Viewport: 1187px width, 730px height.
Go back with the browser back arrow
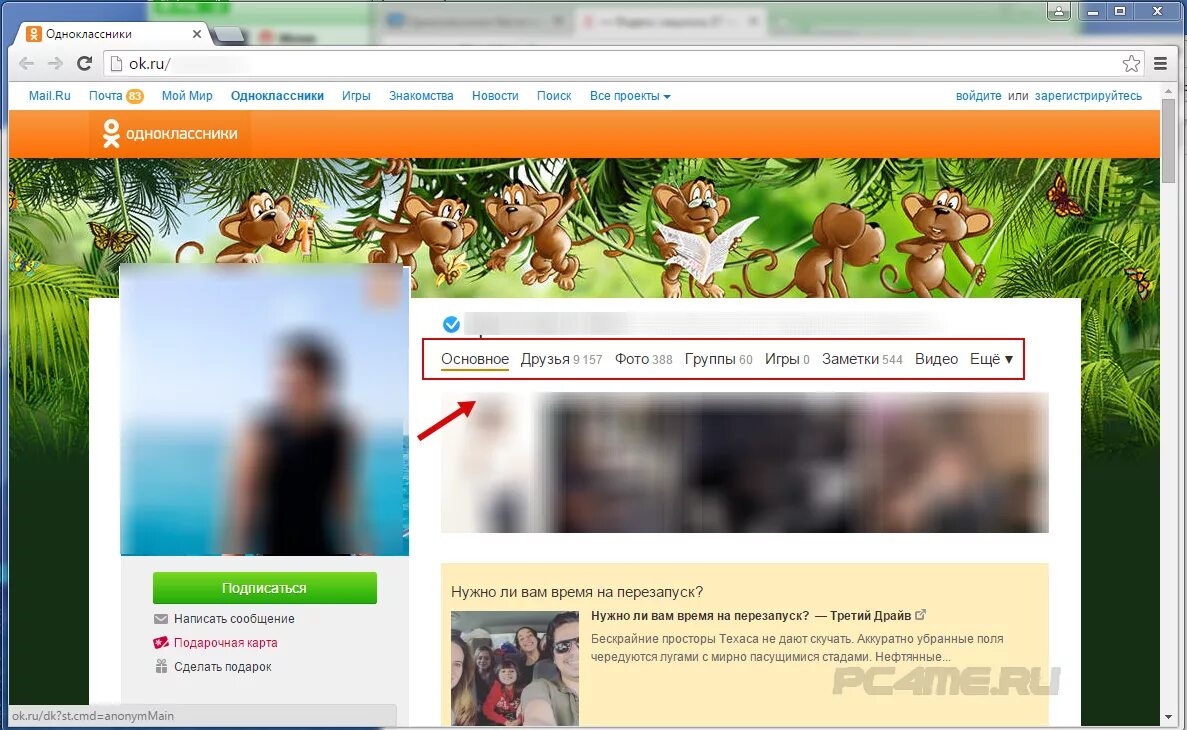tap(26, 64)
